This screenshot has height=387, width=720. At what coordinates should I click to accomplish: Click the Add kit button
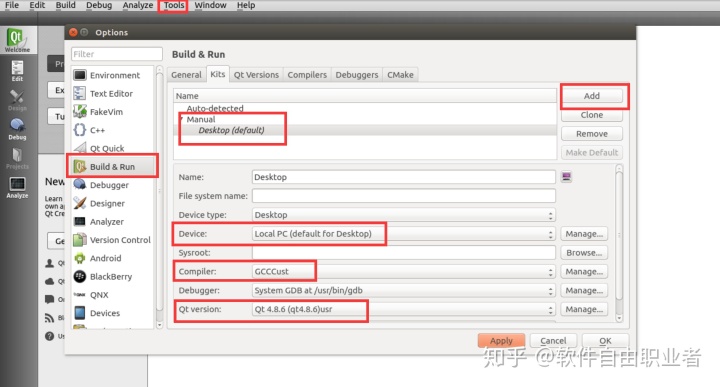[592, 96]
